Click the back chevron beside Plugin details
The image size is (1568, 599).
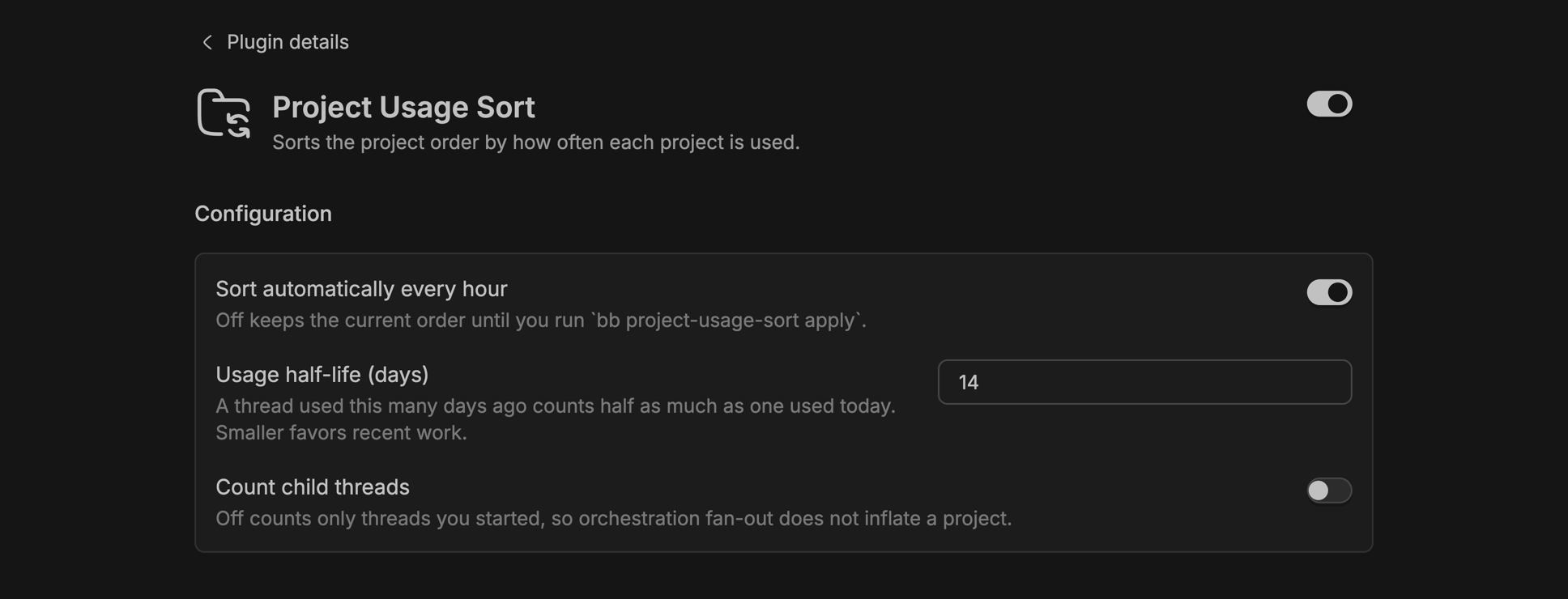pos(207,42)
